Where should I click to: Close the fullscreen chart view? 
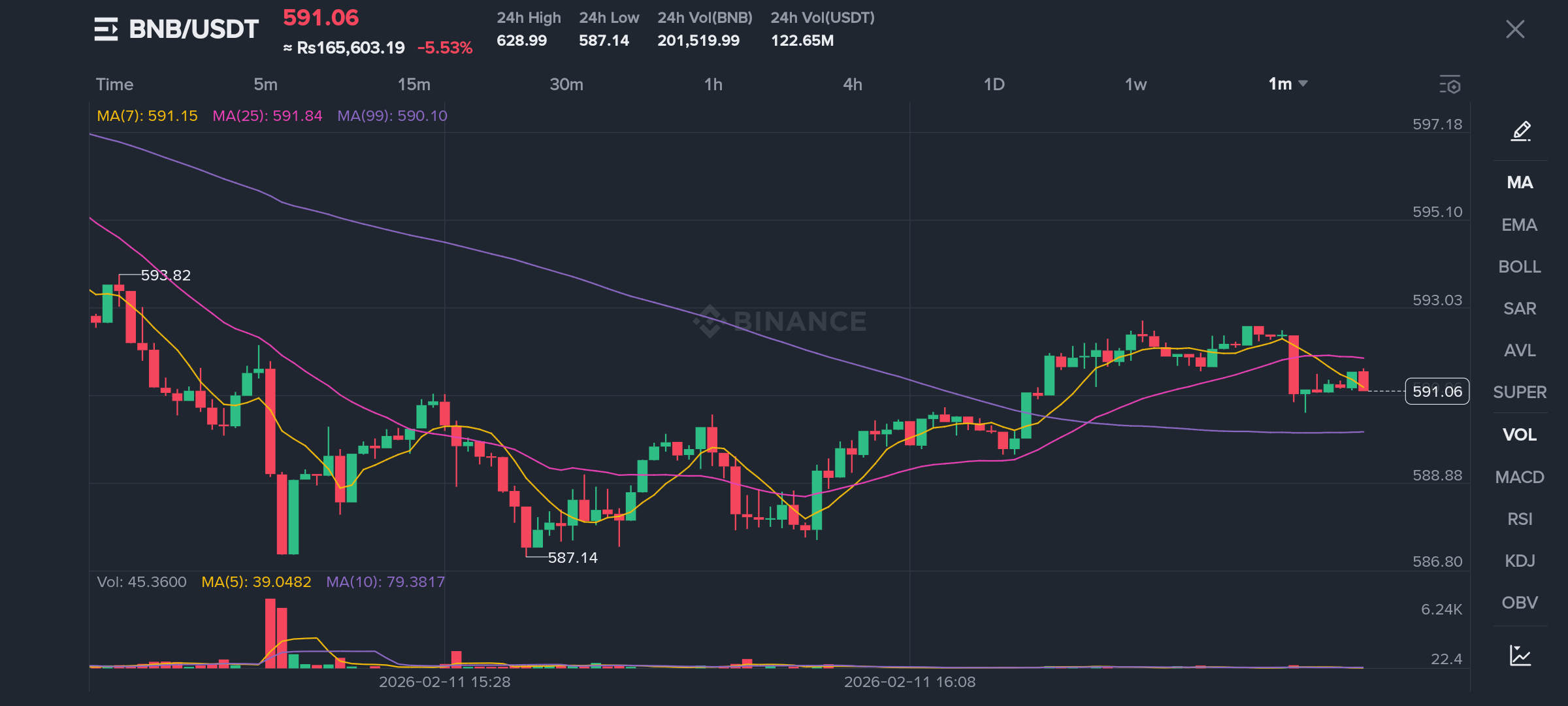point(1514,29)
